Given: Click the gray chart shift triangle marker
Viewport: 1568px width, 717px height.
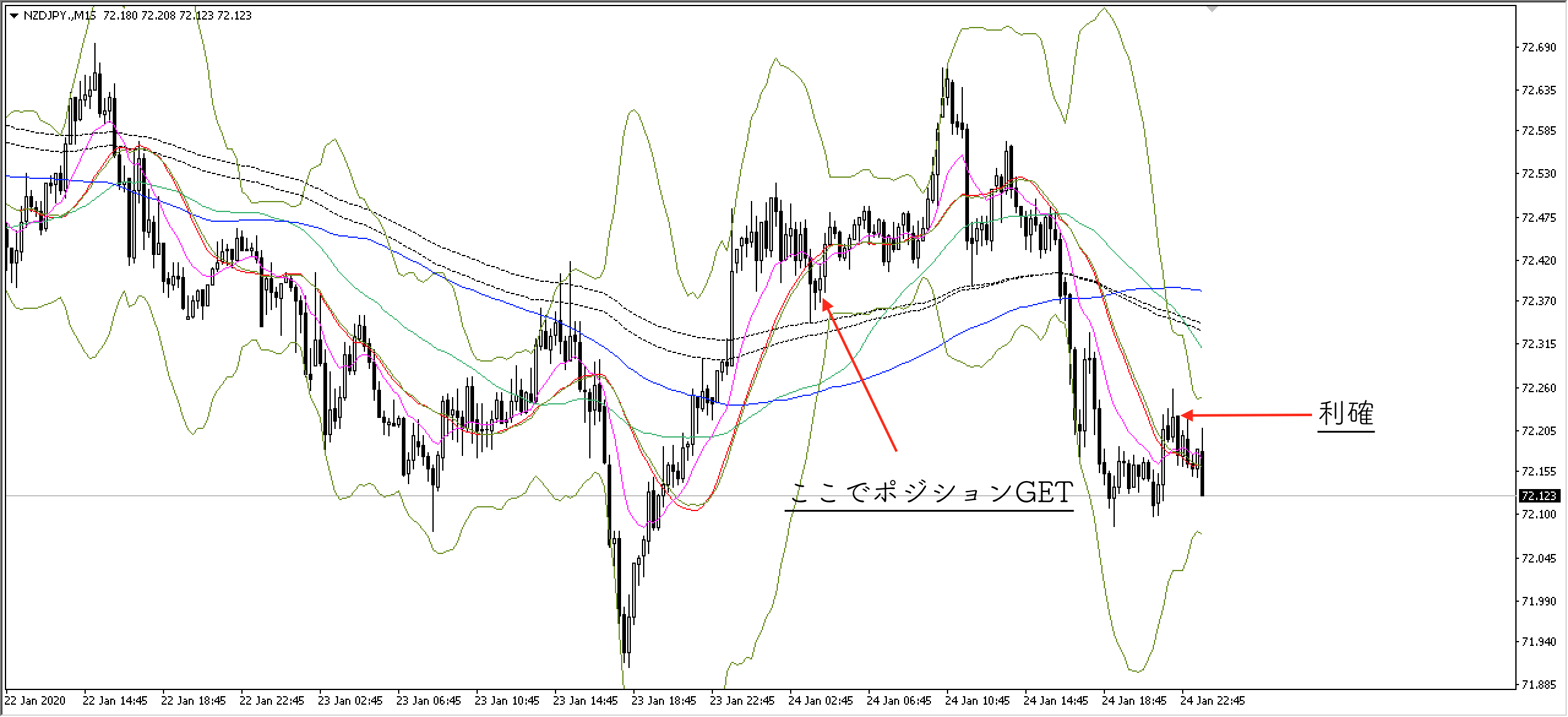Looking at the screenshot, I should 1211,9.
